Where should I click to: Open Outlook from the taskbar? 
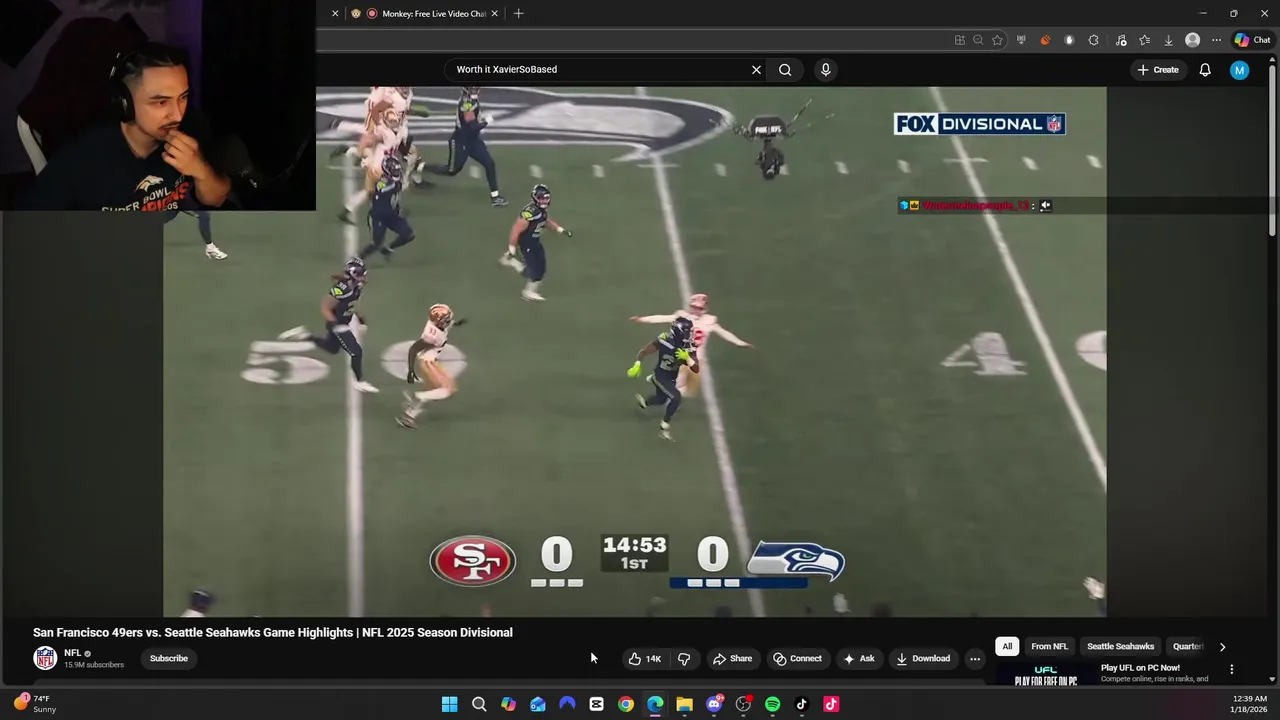tap(538, 704)
